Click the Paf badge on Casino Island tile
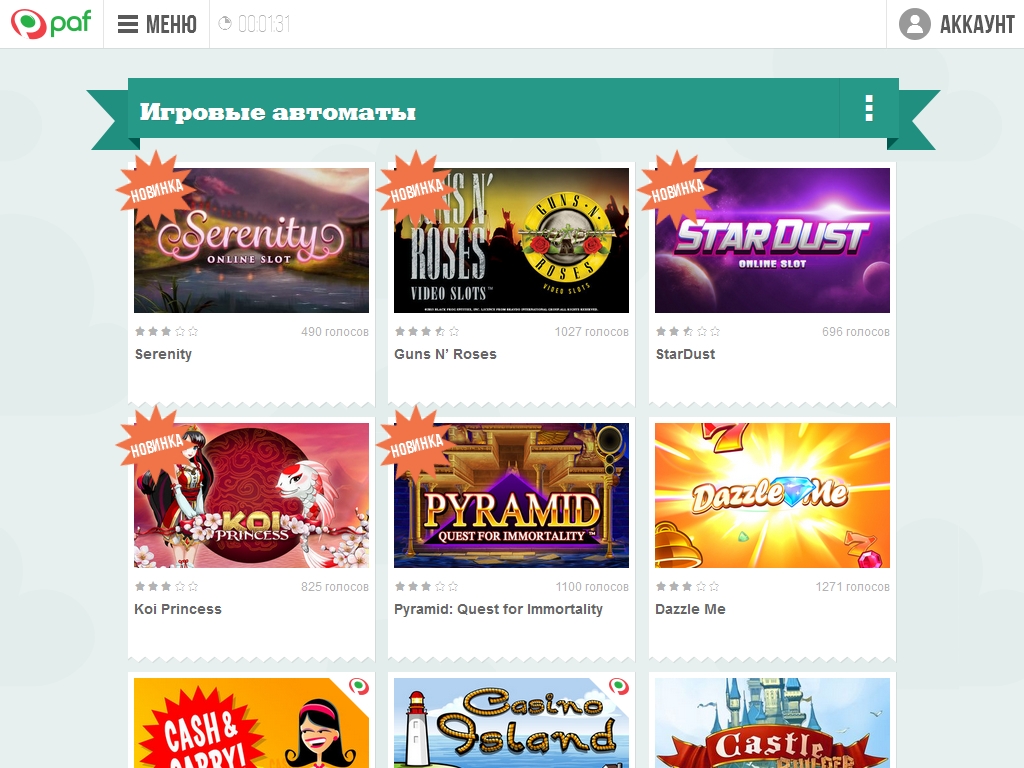 tap(618, 686)
